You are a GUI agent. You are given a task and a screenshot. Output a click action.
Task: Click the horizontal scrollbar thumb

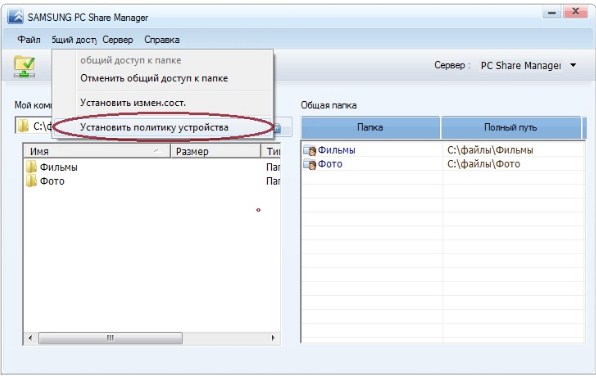[x=110, y=338]
